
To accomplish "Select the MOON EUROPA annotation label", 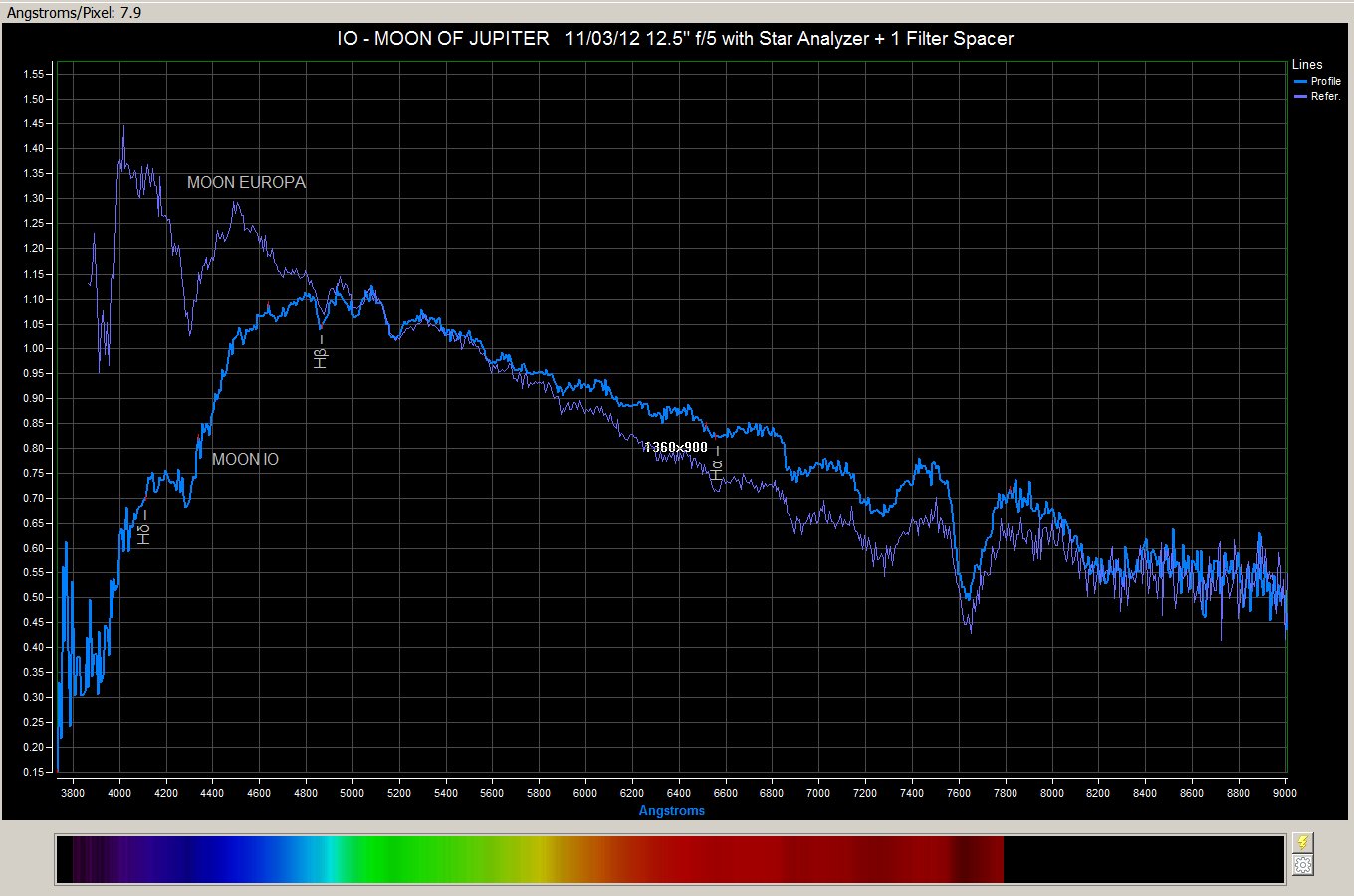I will tap(246, 182).
